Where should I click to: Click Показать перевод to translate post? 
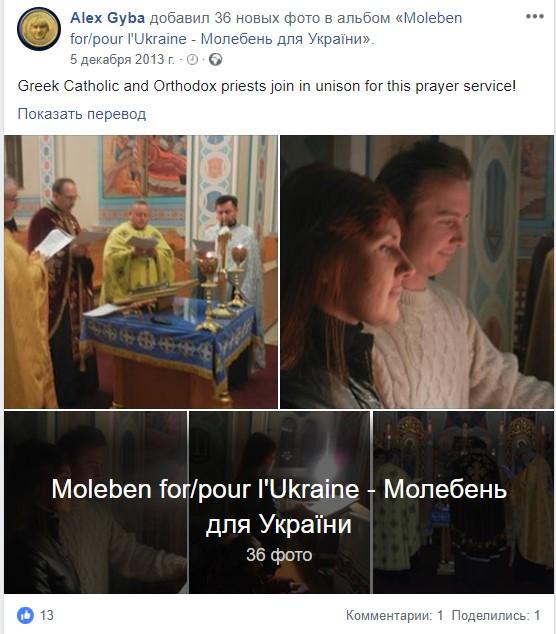tap(82, 114)
